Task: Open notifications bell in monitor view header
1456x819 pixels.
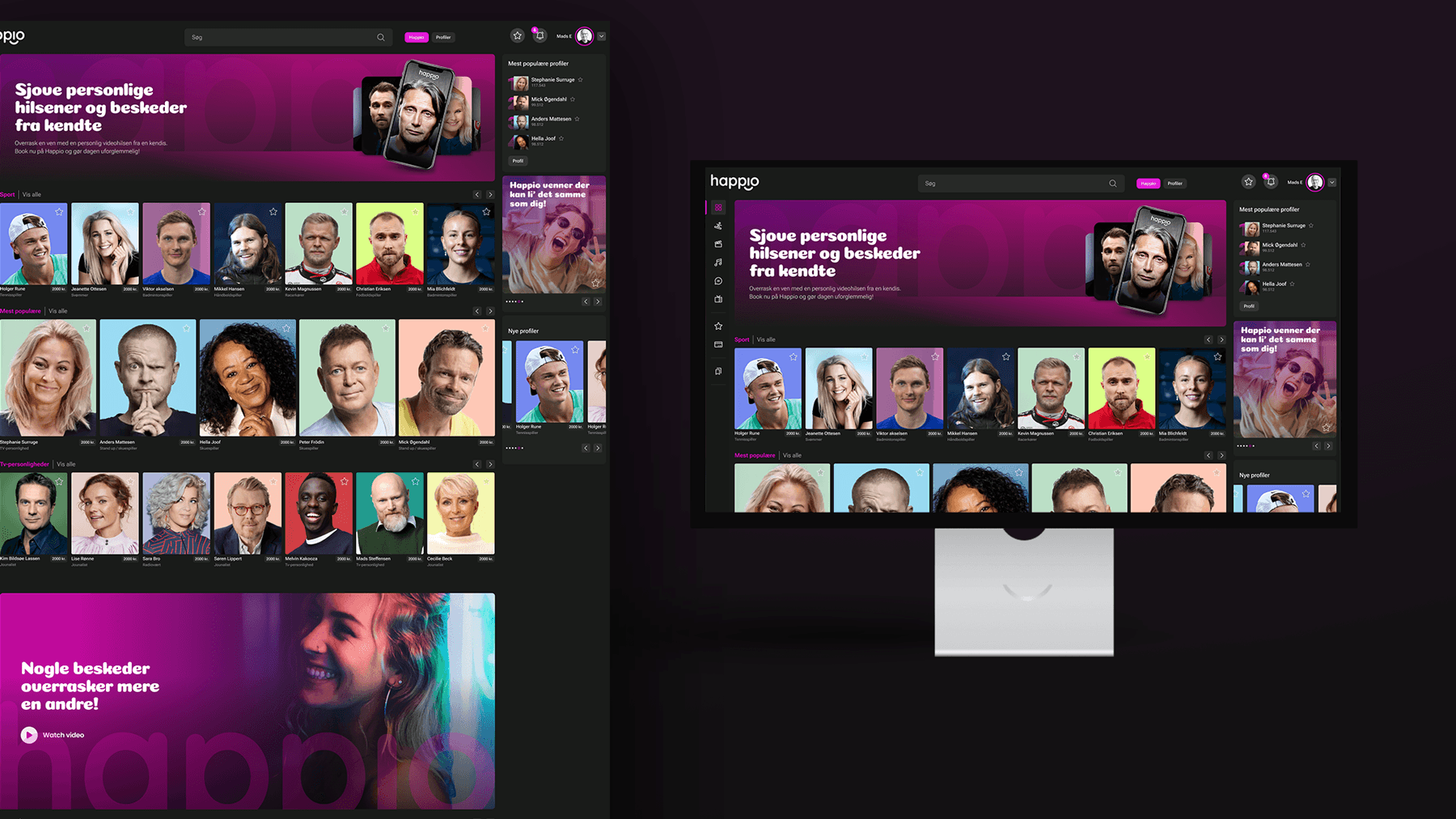Action: [1271, 182]
